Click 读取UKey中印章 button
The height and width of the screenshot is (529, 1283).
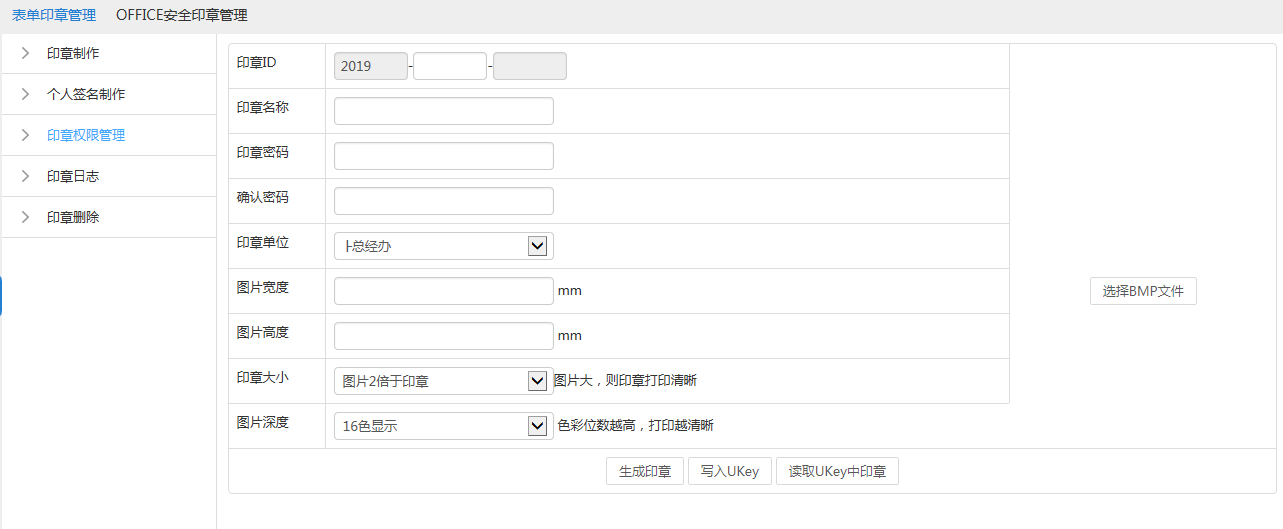tap(837, 472)
